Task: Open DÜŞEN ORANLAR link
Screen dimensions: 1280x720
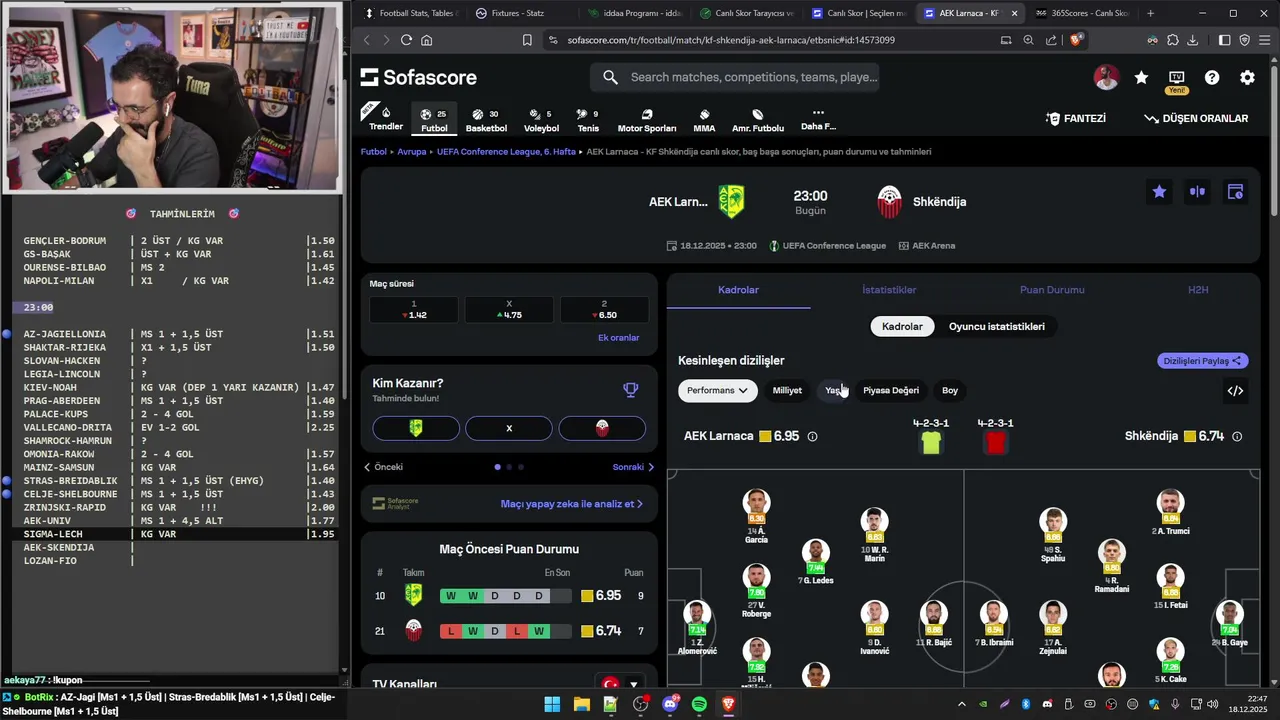Action: (1196, 118)
